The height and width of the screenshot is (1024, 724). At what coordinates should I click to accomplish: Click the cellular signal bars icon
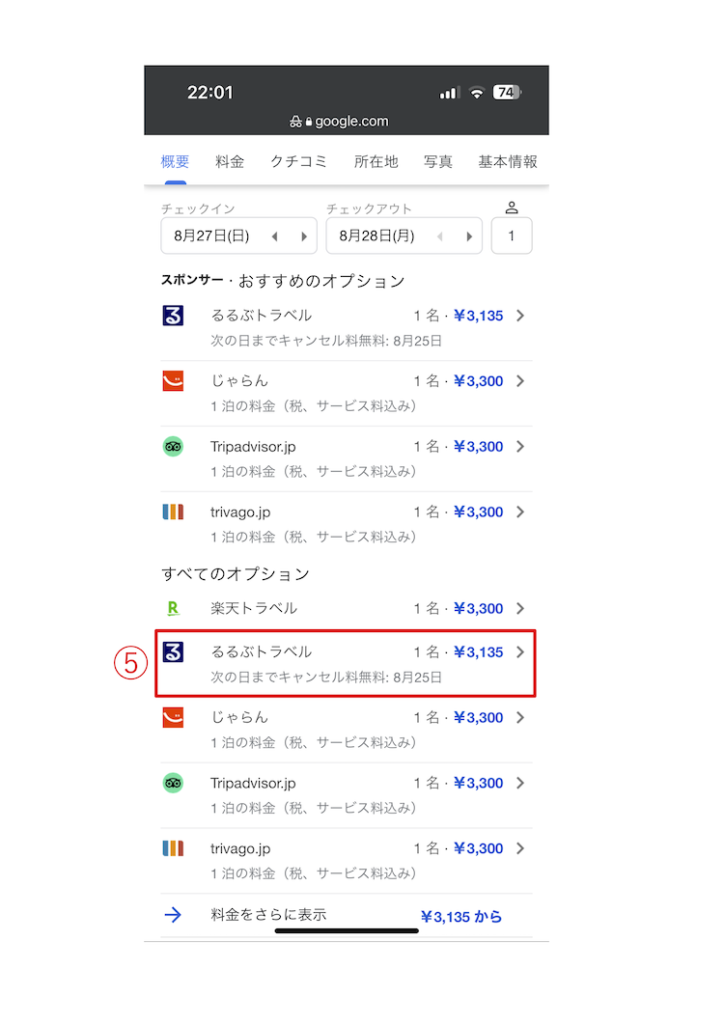450,93
